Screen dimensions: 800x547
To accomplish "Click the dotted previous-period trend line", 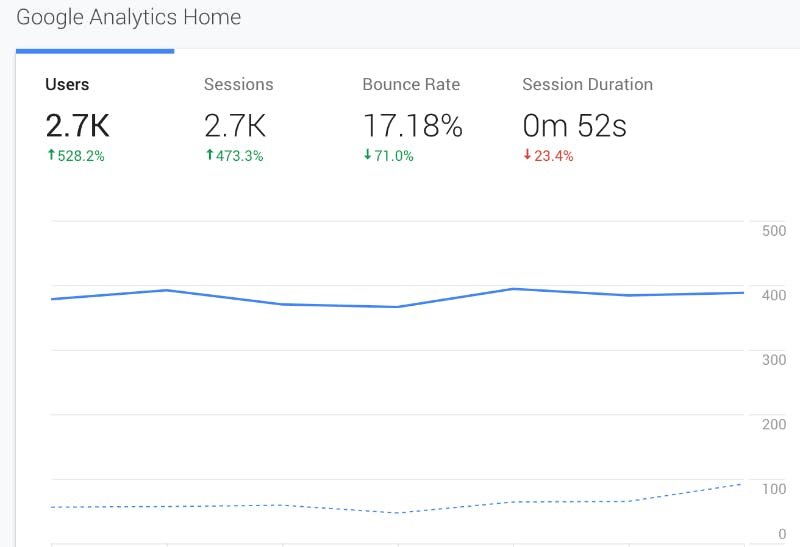I will [x=397, y=512].
